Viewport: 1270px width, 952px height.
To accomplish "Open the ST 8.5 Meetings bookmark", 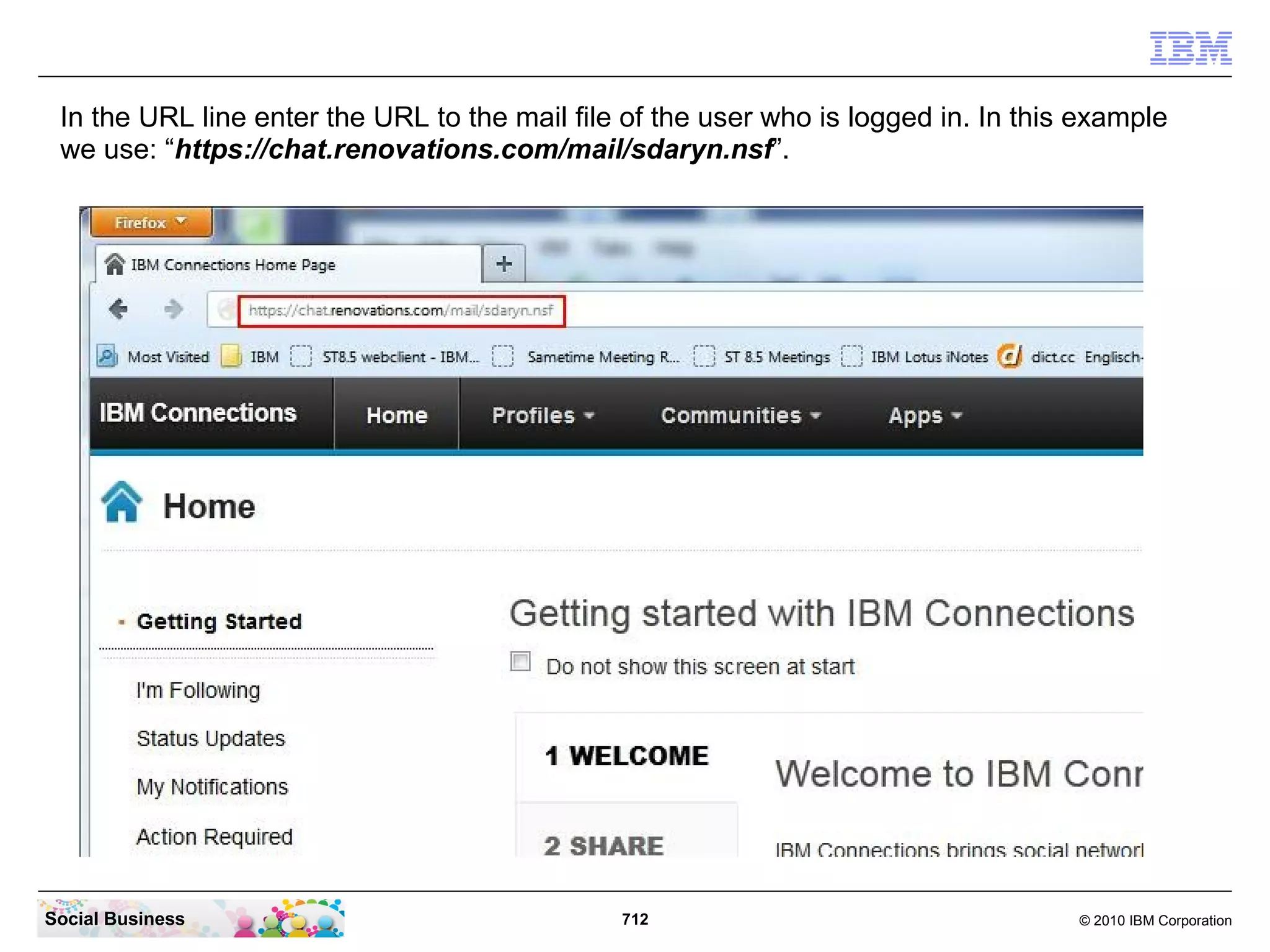I will click(x=777, y=357).
